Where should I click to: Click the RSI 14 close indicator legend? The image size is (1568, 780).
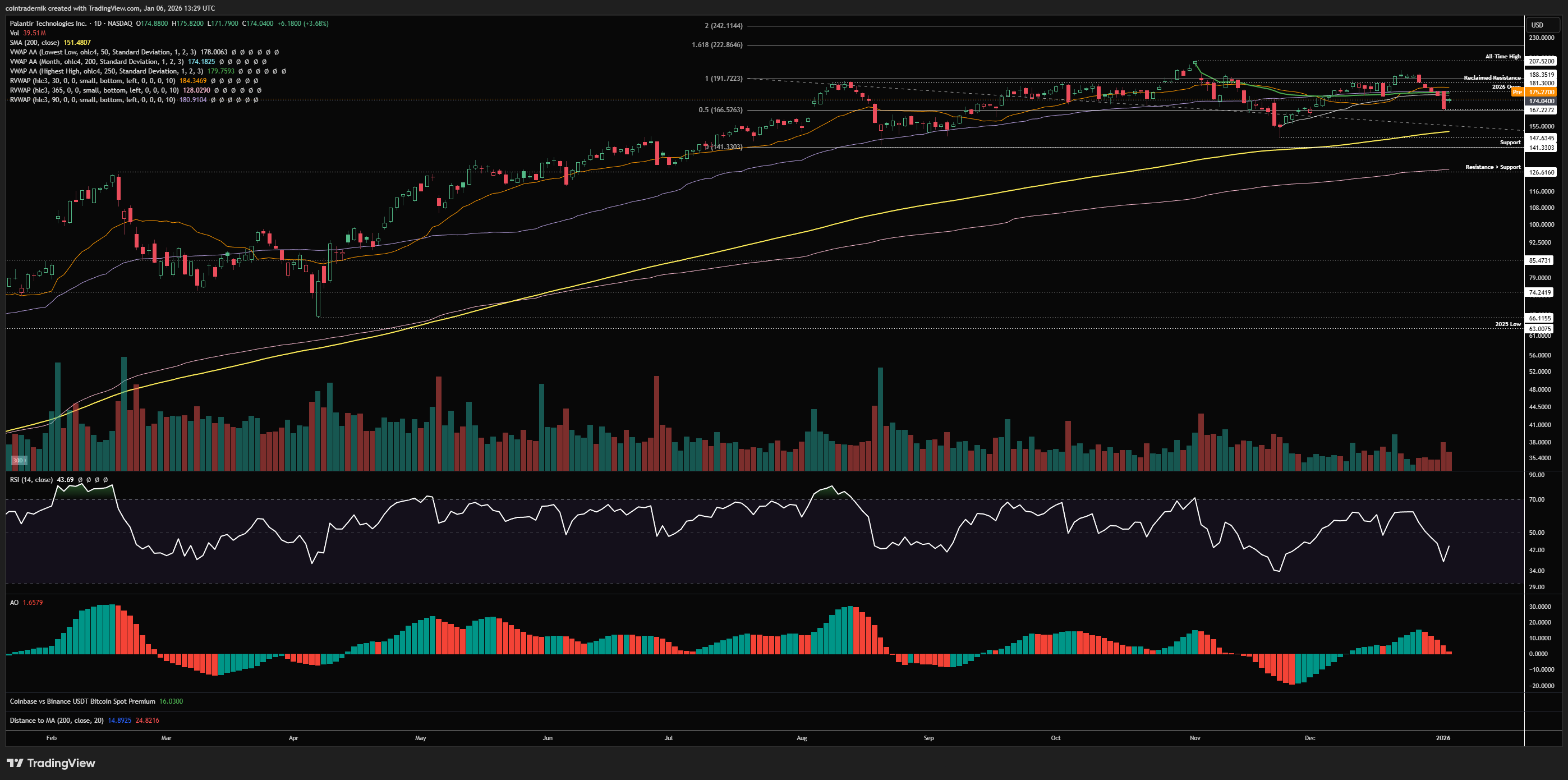(31, 480)
